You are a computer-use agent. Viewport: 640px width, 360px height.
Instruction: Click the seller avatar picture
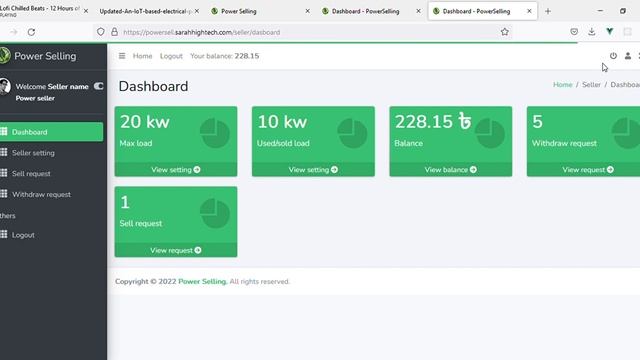click(x=4, y=86)
